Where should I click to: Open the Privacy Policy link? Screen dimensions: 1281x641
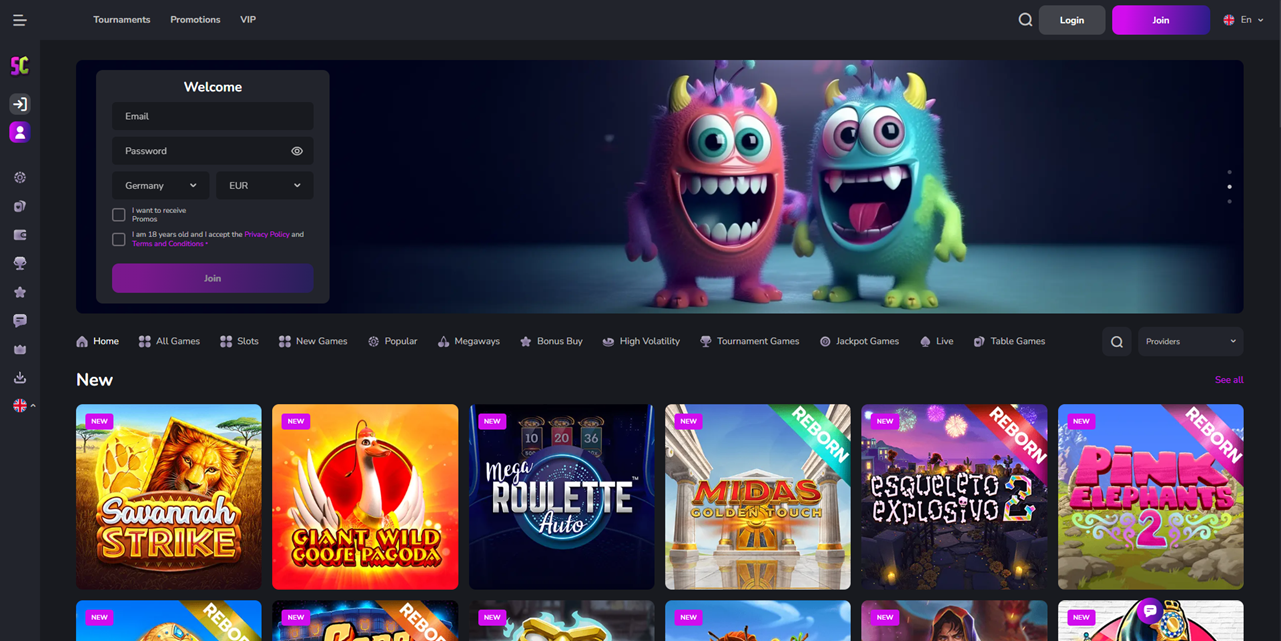[x=266, y=233]
